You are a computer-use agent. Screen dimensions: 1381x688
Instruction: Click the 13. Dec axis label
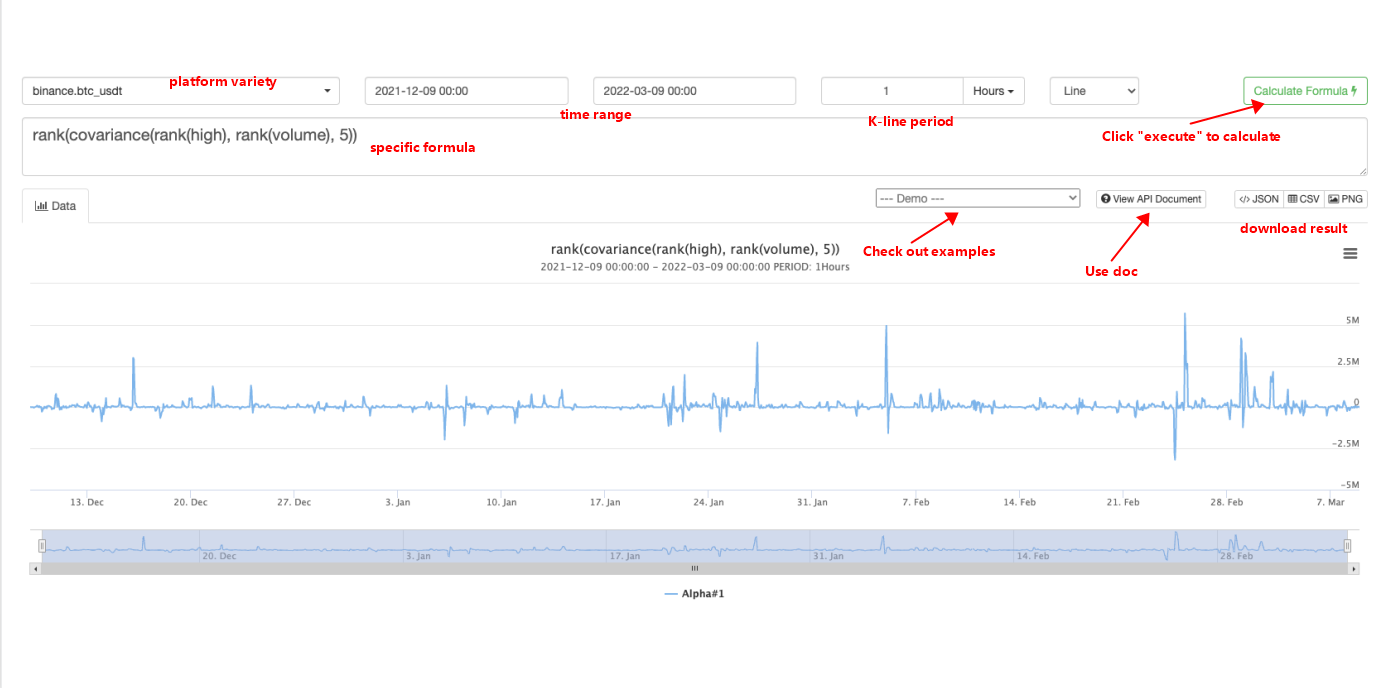pyautogui.click(x=87, y=502)
